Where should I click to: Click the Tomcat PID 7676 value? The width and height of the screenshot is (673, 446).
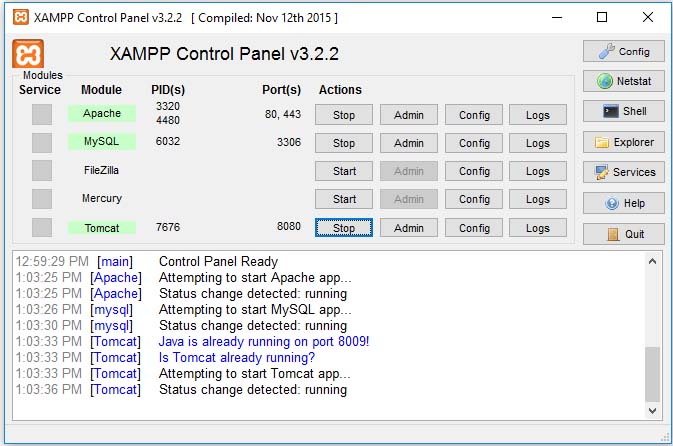click(168, 227)
